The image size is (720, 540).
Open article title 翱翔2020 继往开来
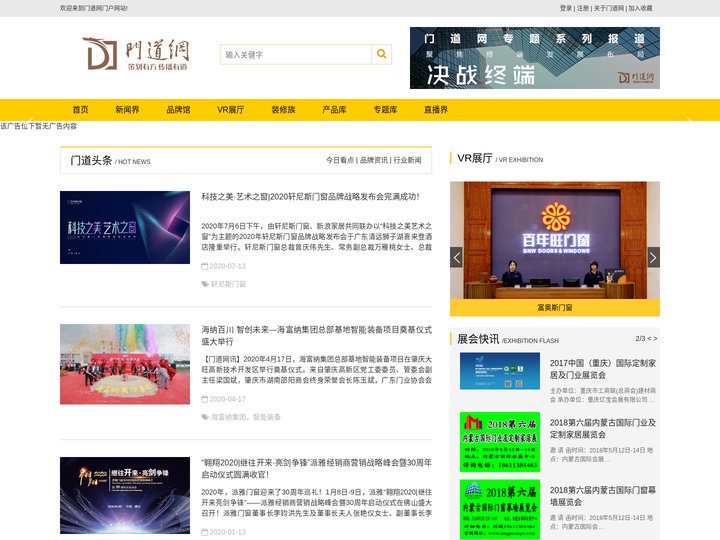pyautogui.click(x=316, y=468)
